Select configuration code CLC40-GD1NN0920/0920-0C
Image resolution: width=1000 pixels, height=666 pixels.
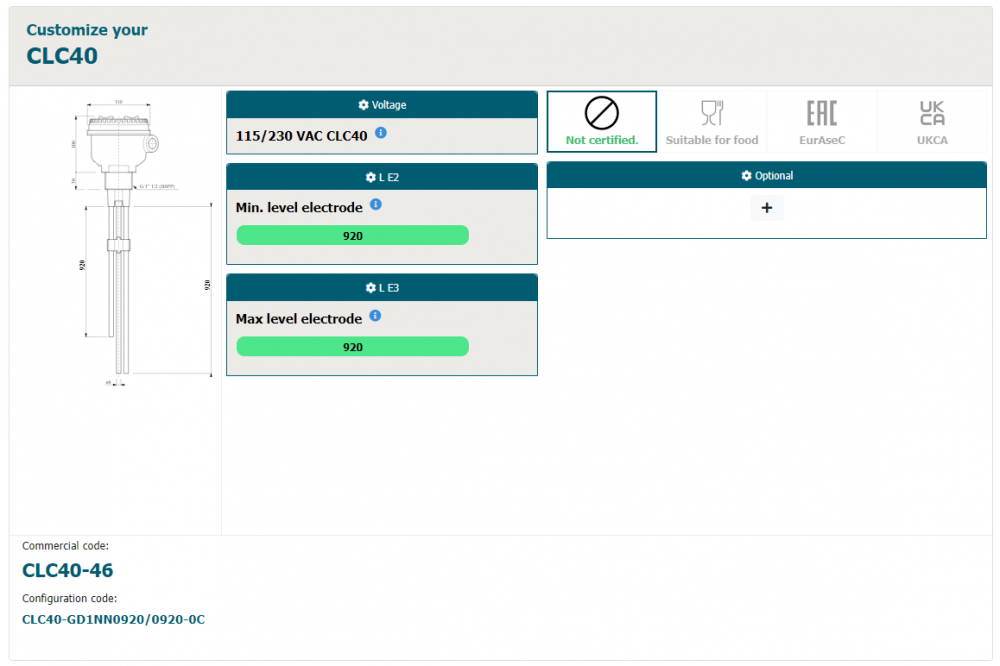(113, 620)
